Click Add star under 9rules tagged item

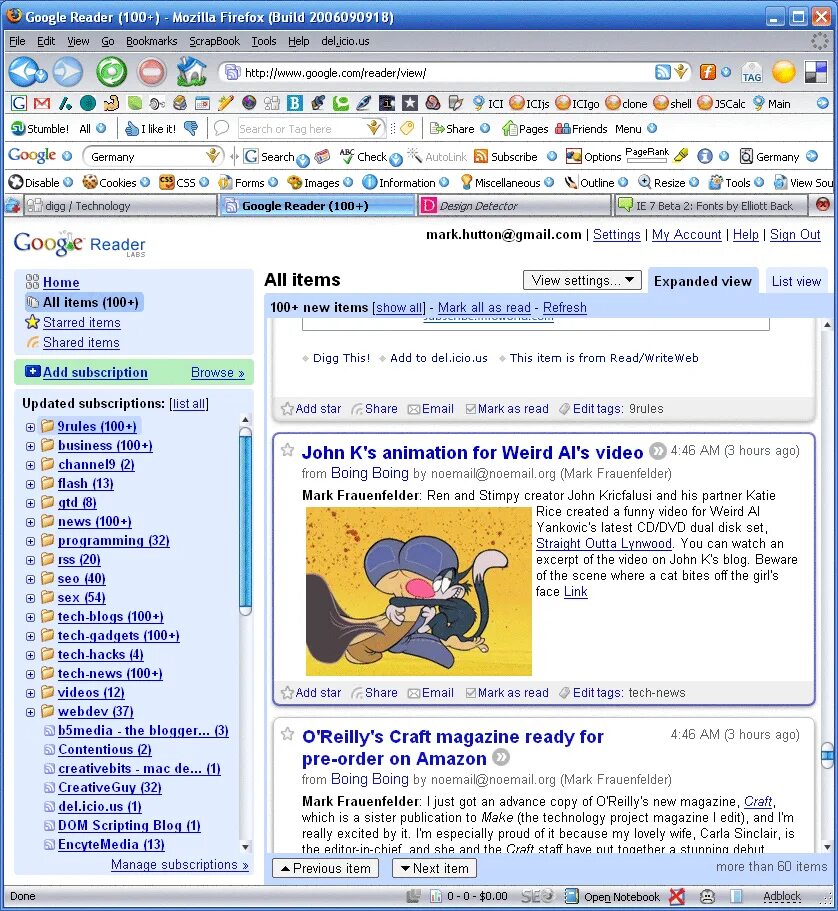tap(311, 408)
